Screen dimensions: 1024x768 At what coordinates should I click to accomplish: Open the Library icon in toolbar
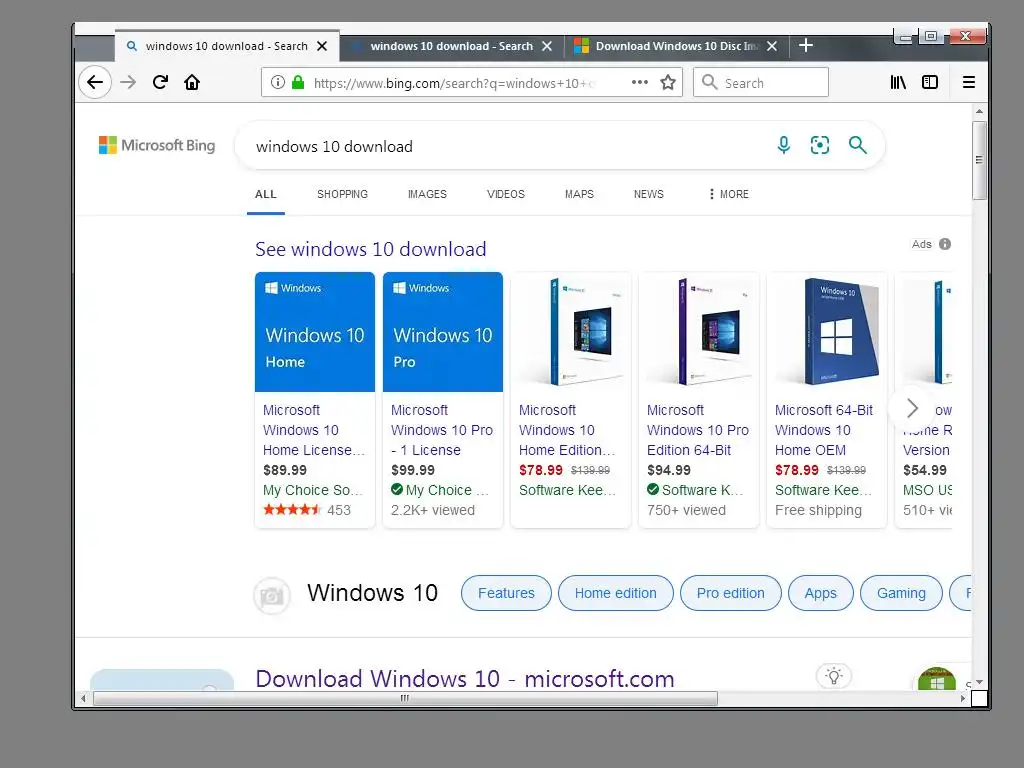898,82
